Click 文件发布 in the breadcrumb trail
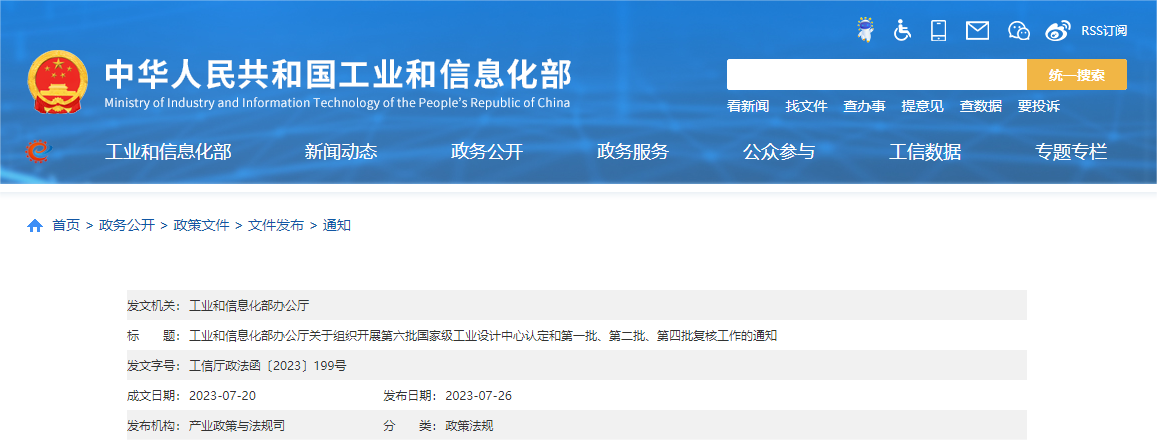The width and height of the screenshot is (1157, 440). (x=276, y=226)
